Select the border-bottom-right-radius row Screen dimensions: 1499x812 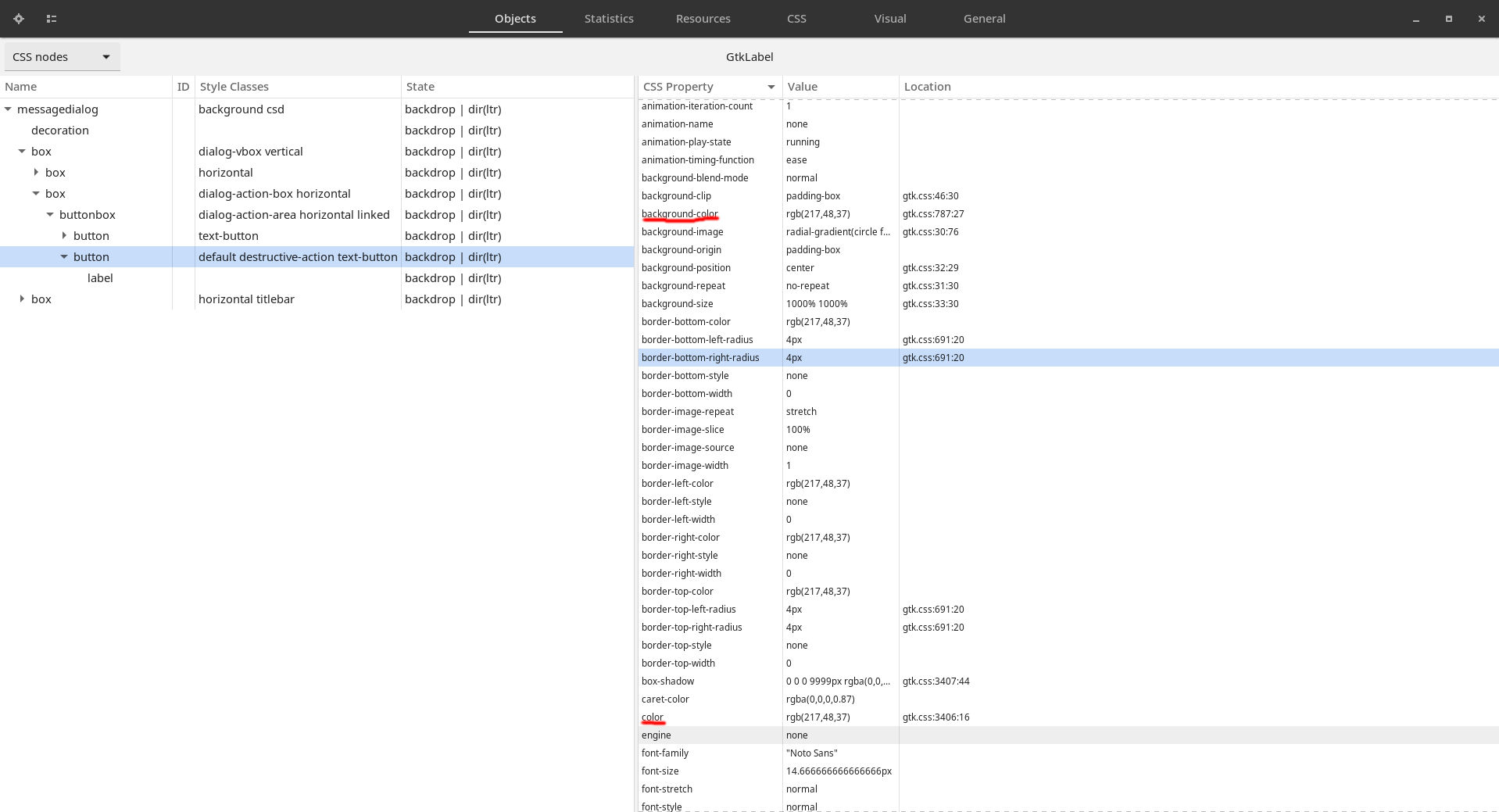[1068, 358]
